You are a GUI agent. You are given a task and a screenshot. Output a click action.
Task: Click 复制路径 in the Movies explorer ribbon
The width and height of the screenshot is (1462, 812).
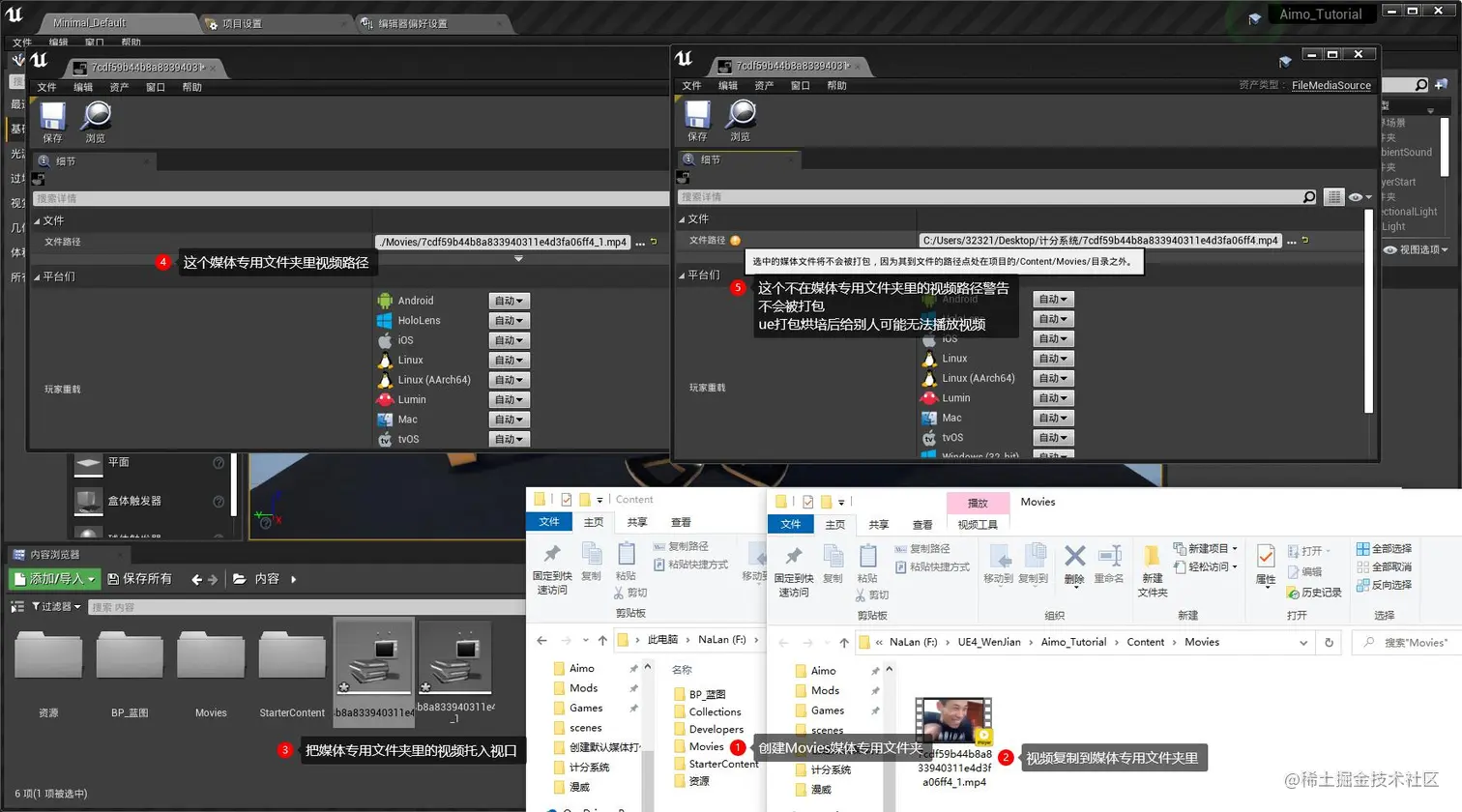(922, 549)
